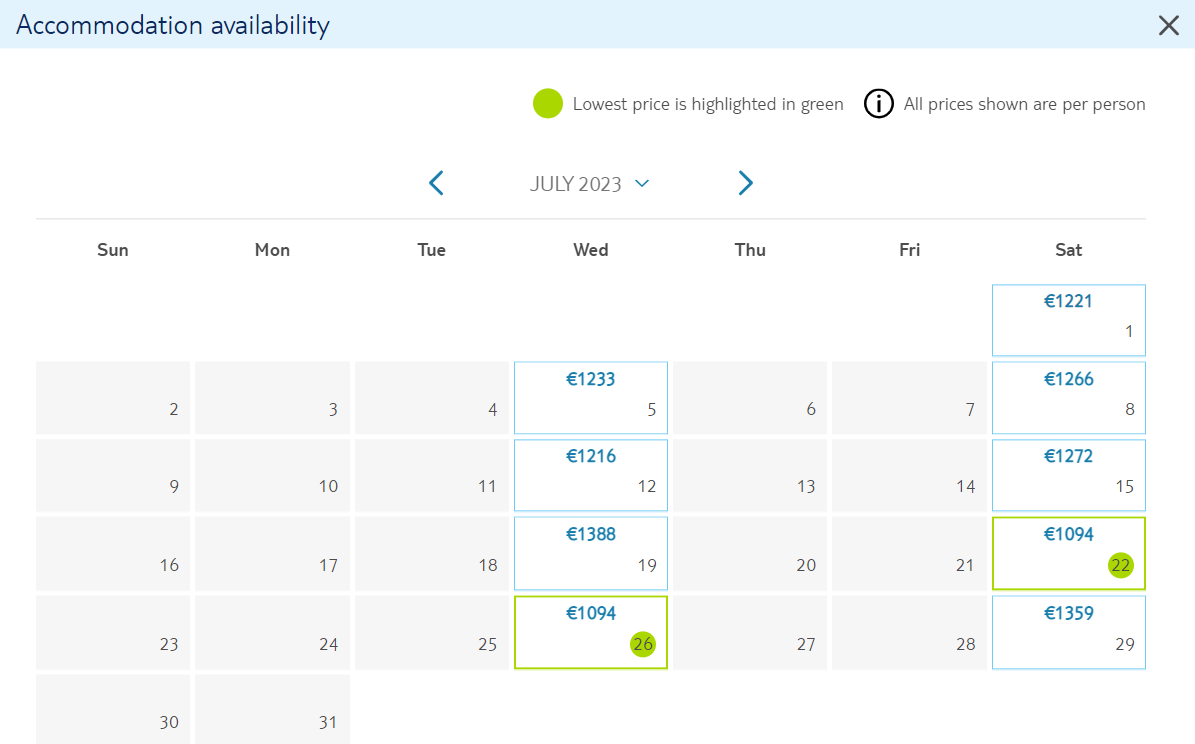Go to the previous month arrow
Viewport: 1195px width, 744px height.
436,183
